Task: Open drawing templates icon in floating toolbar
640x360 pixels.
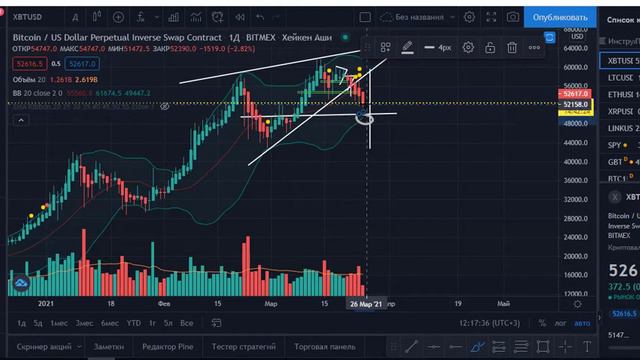Action: tap(385, 48)
